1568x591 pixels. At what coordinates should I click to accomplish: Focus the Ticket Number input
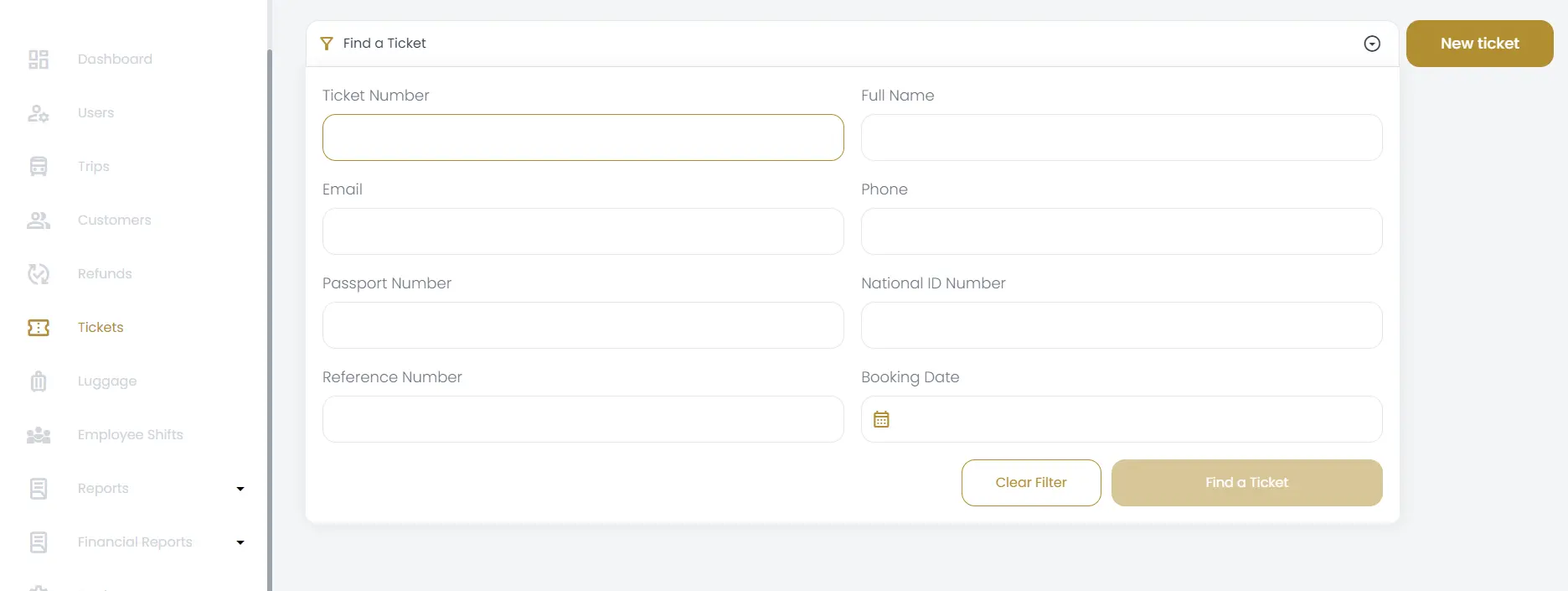coord(583,137)
